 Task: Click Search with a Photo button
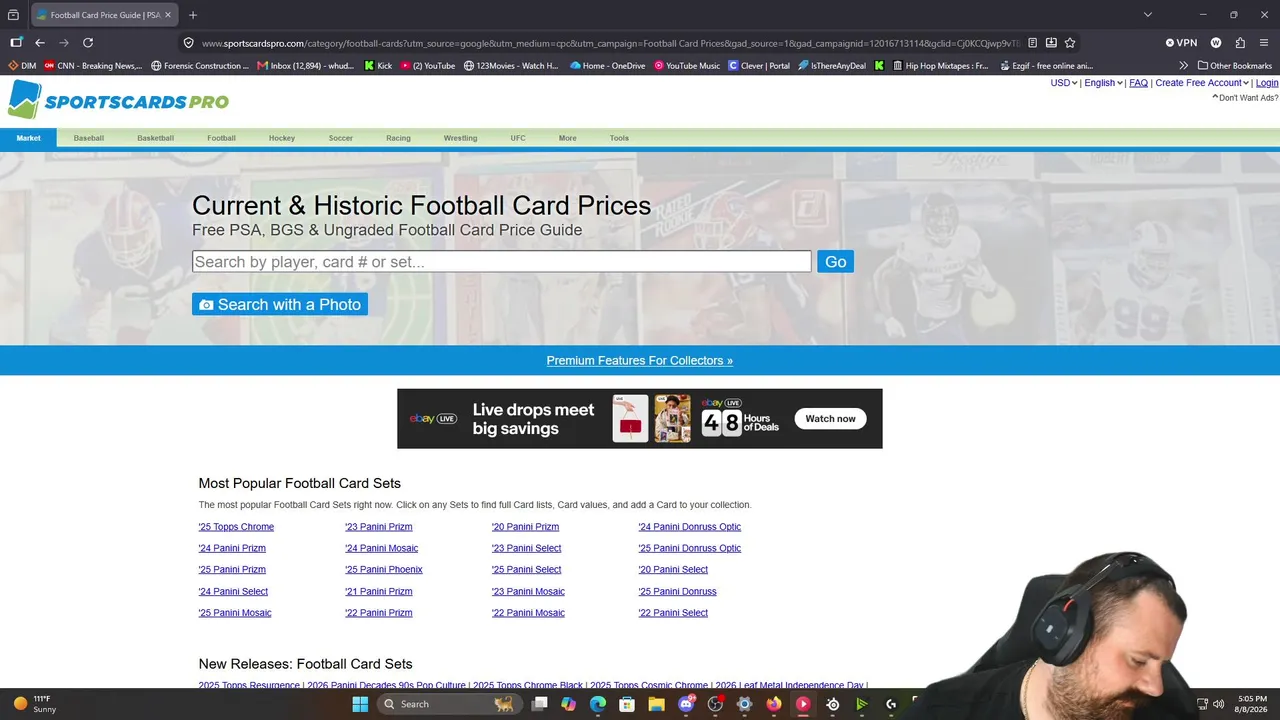(x=280, y=304)
